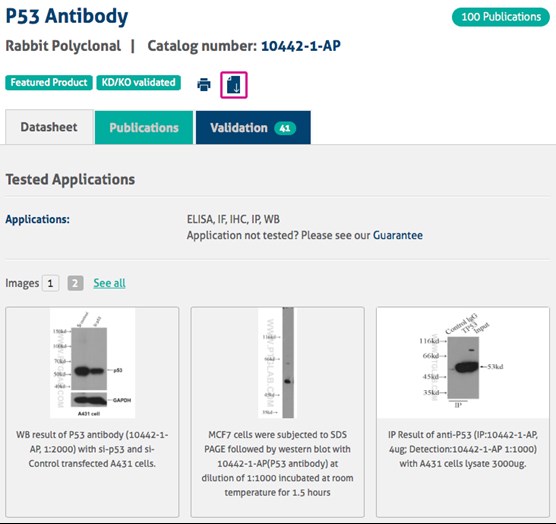Open the MCF7 western blot thumbnail

276,363
